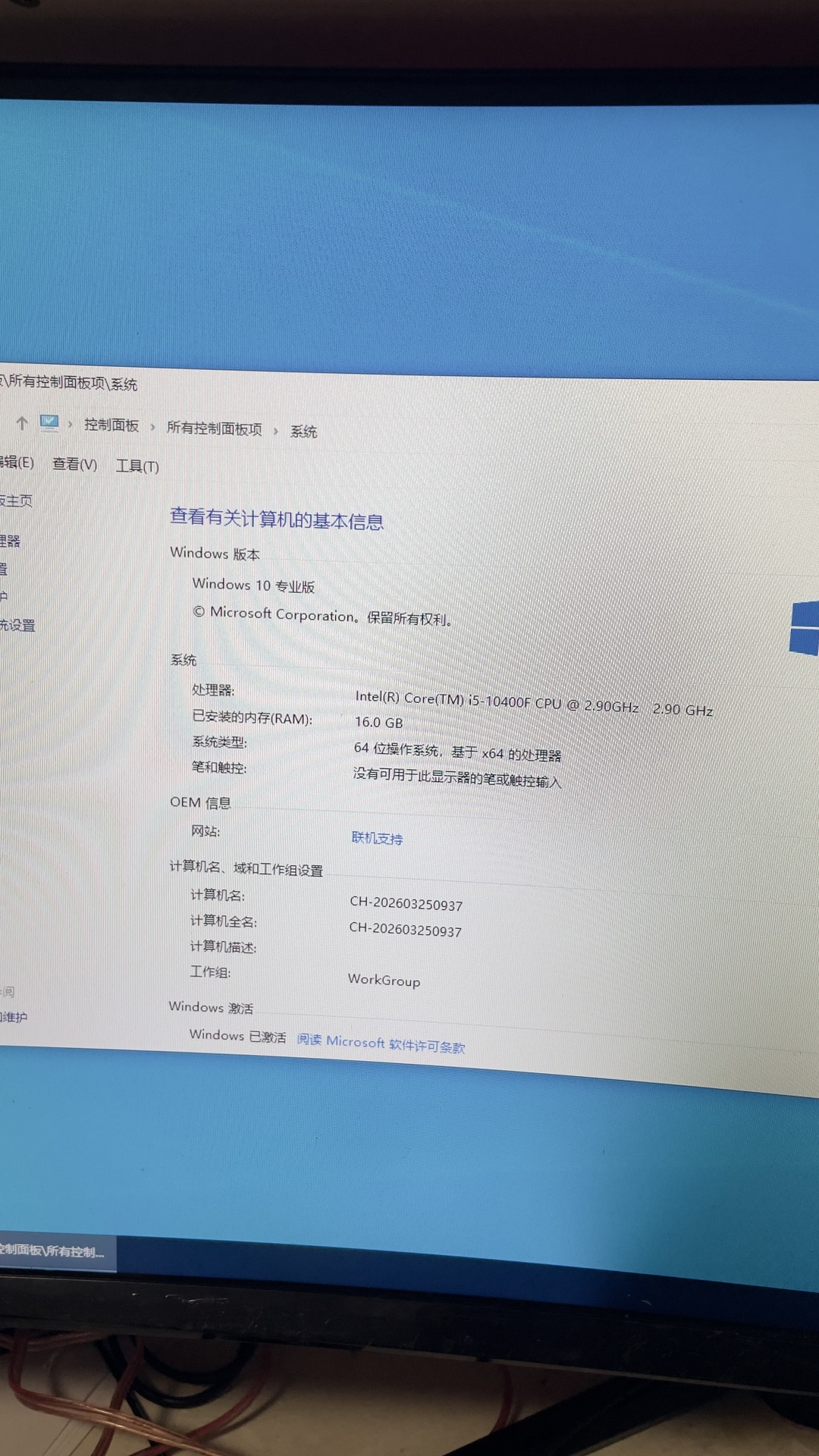Go to 控制面板 in the breadcrumb

click(111, 425)
